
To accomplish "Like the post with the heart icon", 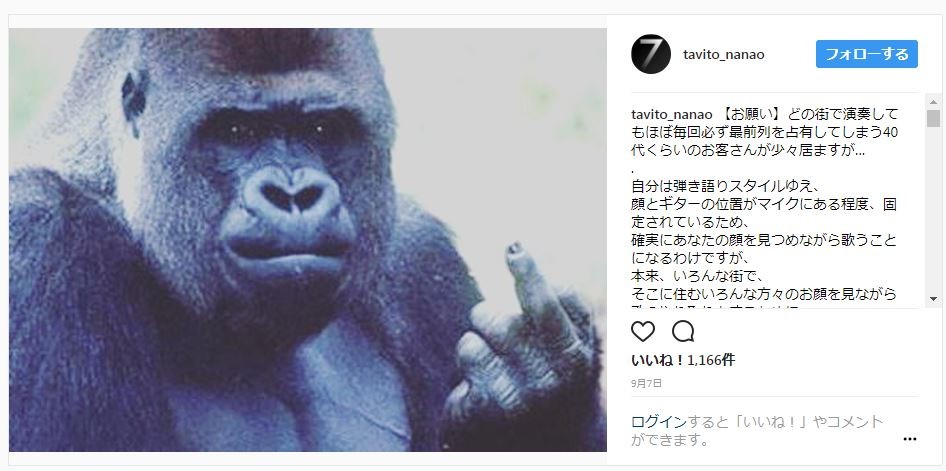I will click(x=643, y=331).
